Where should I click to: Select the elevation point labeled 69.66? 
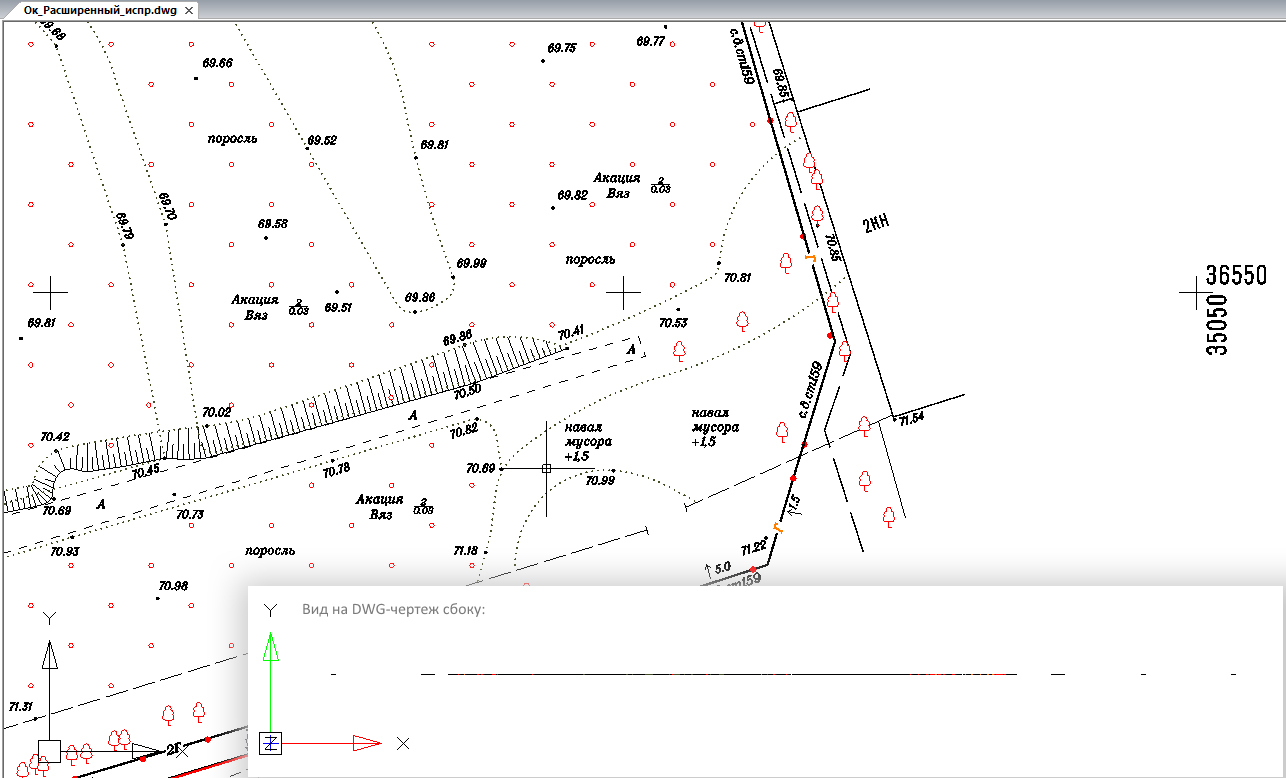pyautogui.click(x=216, y=62)
